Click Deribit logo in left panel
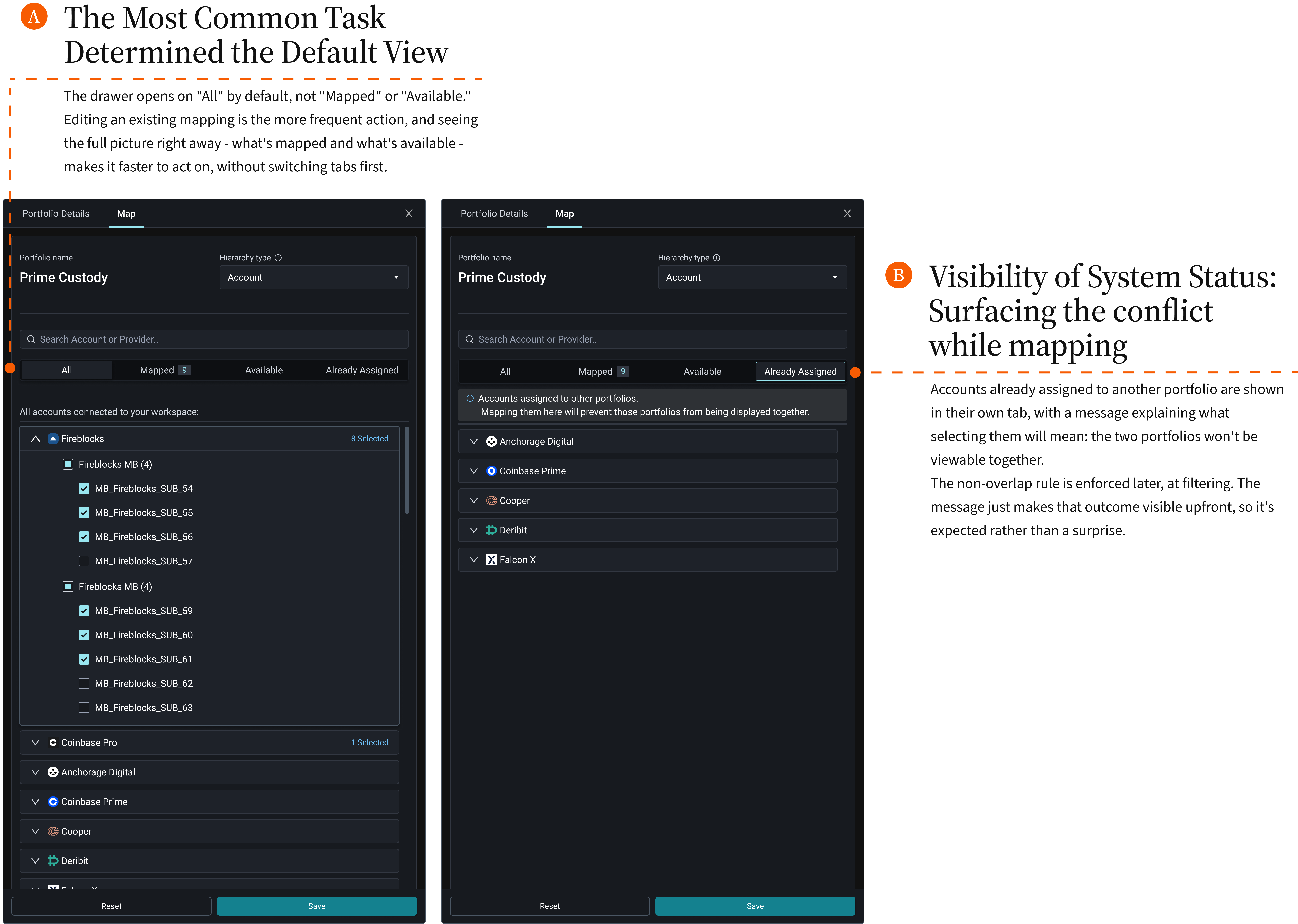 pos(53,861)
